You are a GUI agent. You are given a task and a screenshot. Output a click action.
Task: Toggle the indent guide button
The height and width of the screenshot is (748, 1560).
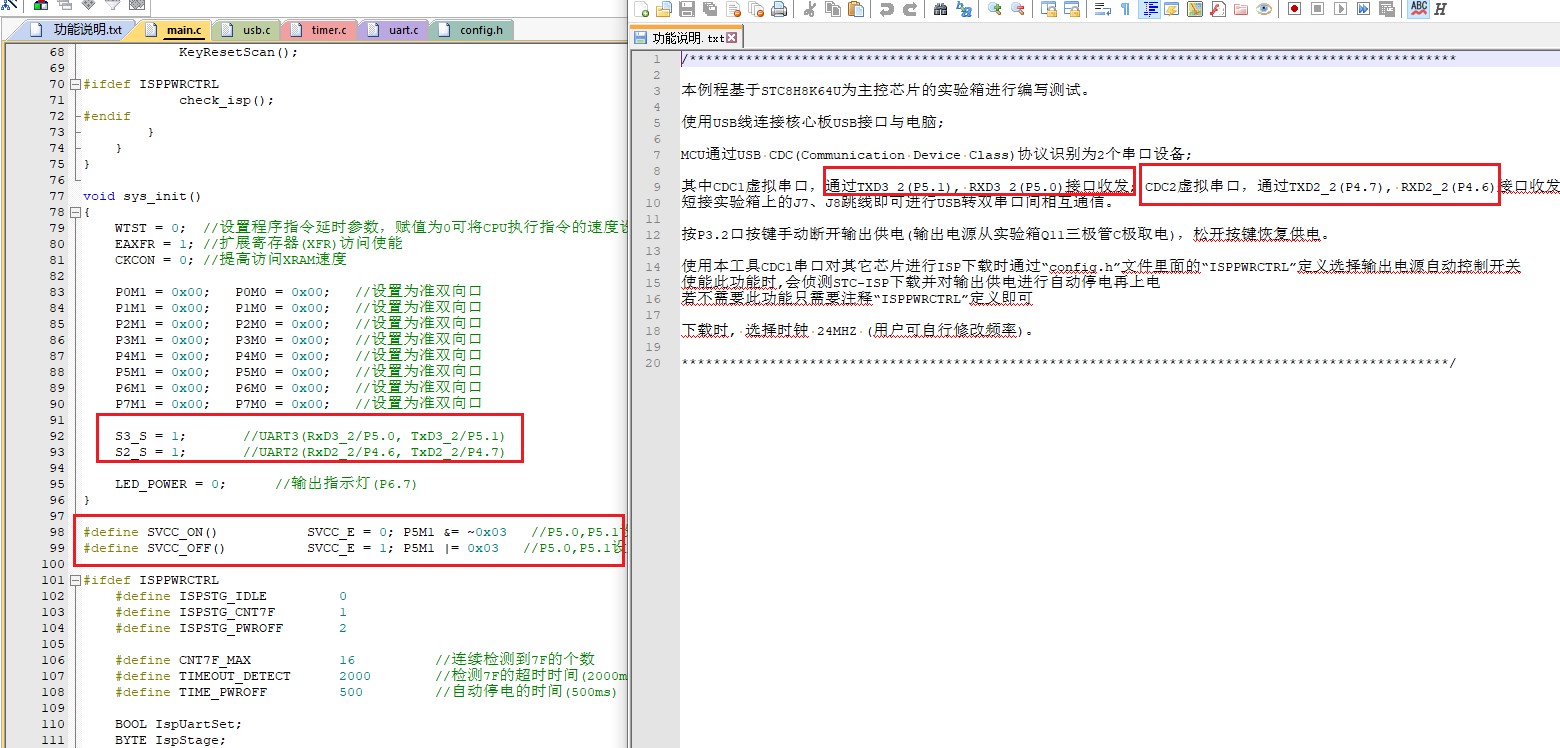coord(1149,10)
